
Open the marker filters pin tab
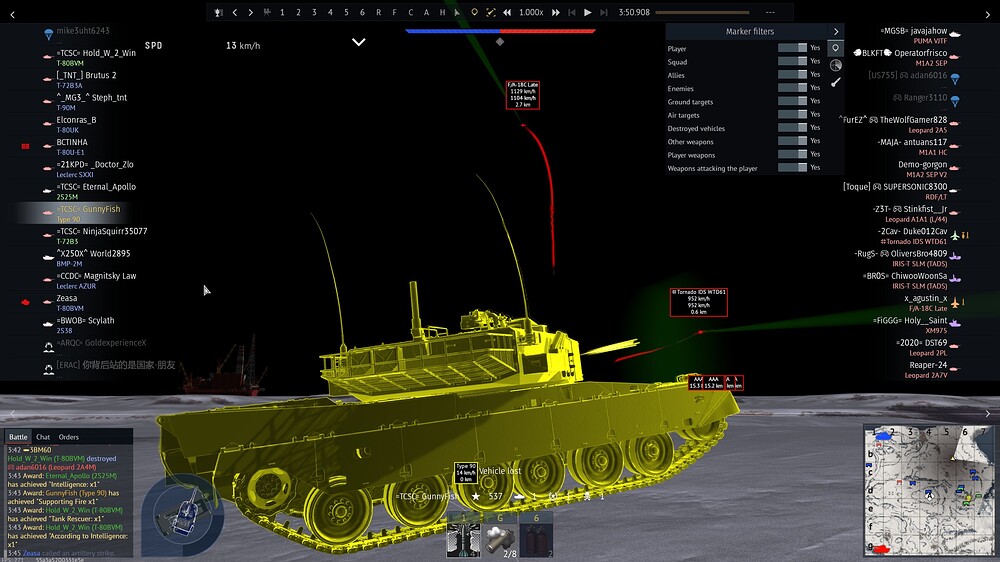[x=835, y=48]
